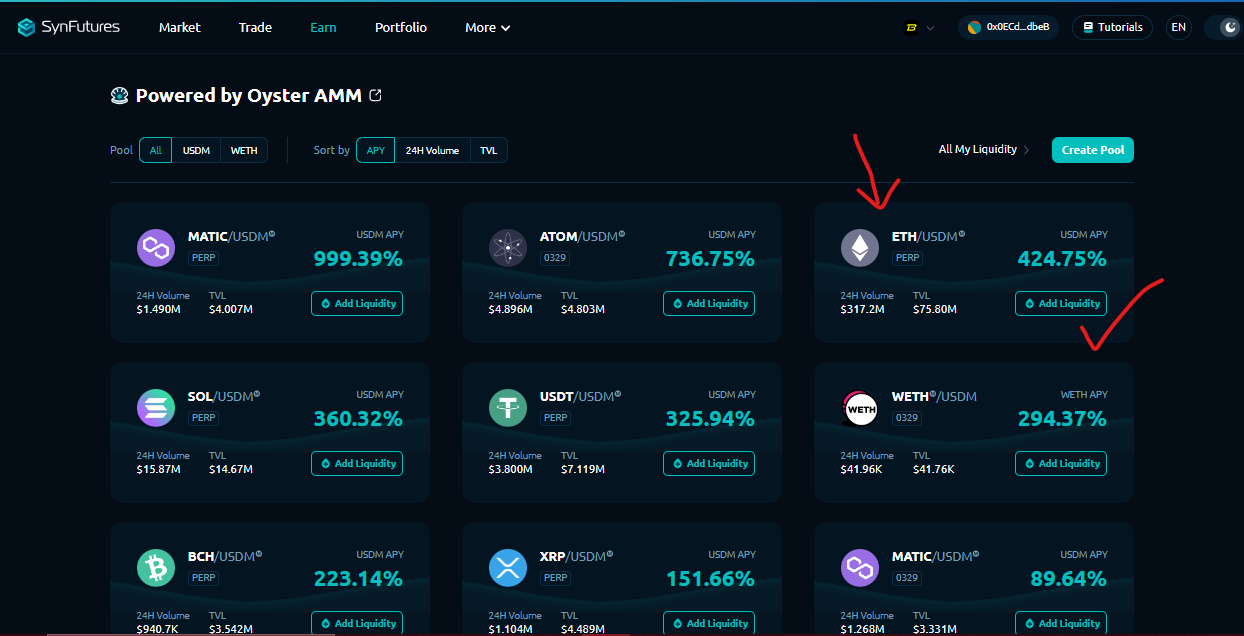This screenshot has height=636, width=1244.
Task: Sort pools by 24H Volume
Action: click(x=432, y=150)
